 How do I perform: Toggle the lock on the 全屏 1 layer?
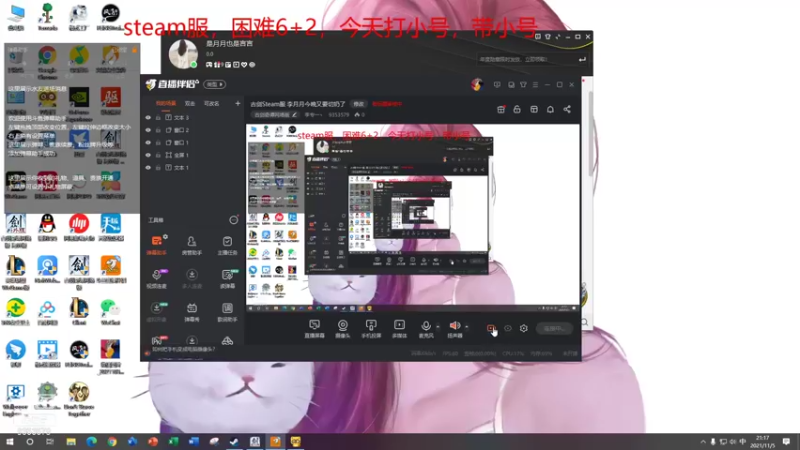click(x=158, y=155)
